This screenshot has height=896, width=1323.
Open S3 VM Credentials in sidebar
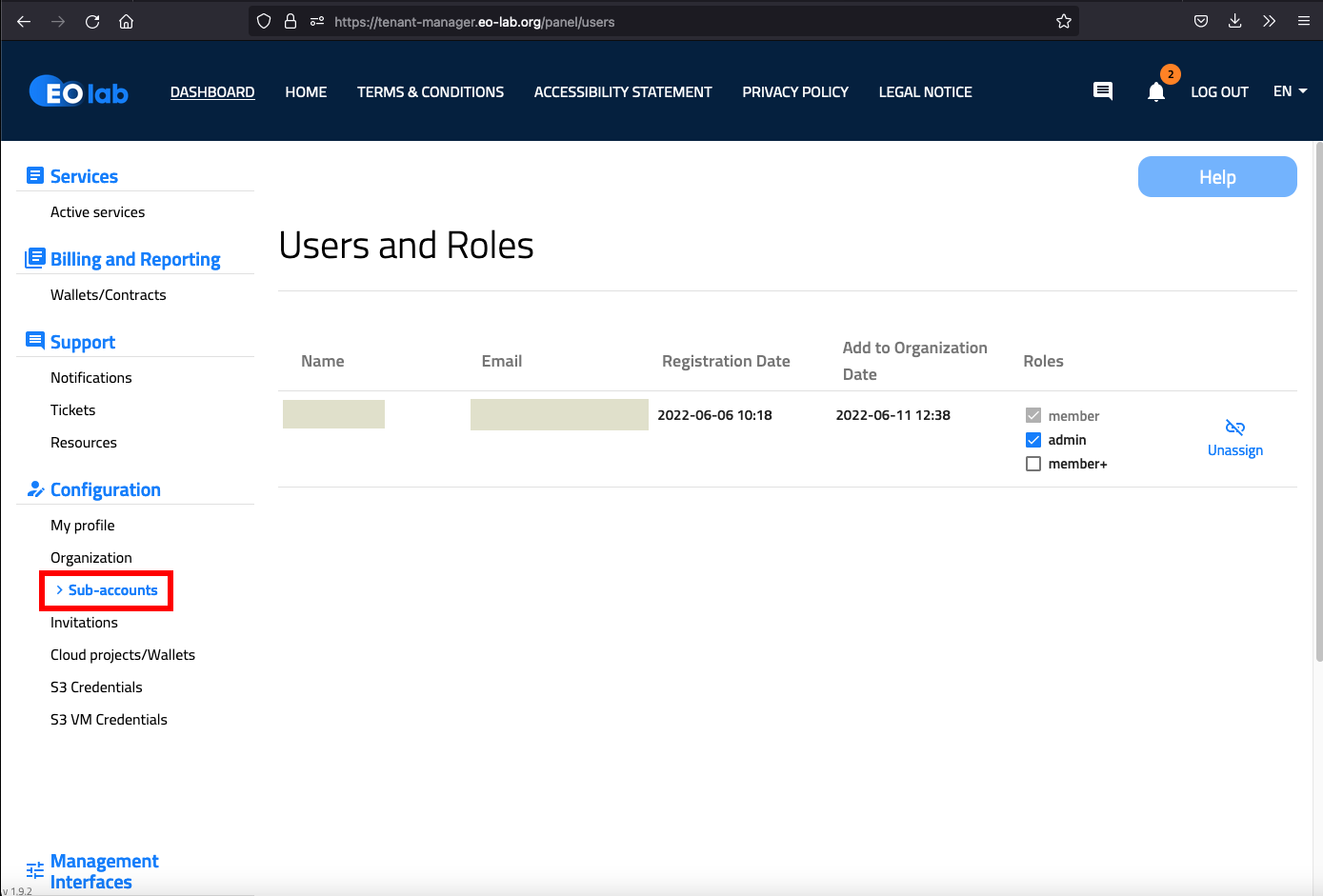pyautogui.click(x=109, y=720)
